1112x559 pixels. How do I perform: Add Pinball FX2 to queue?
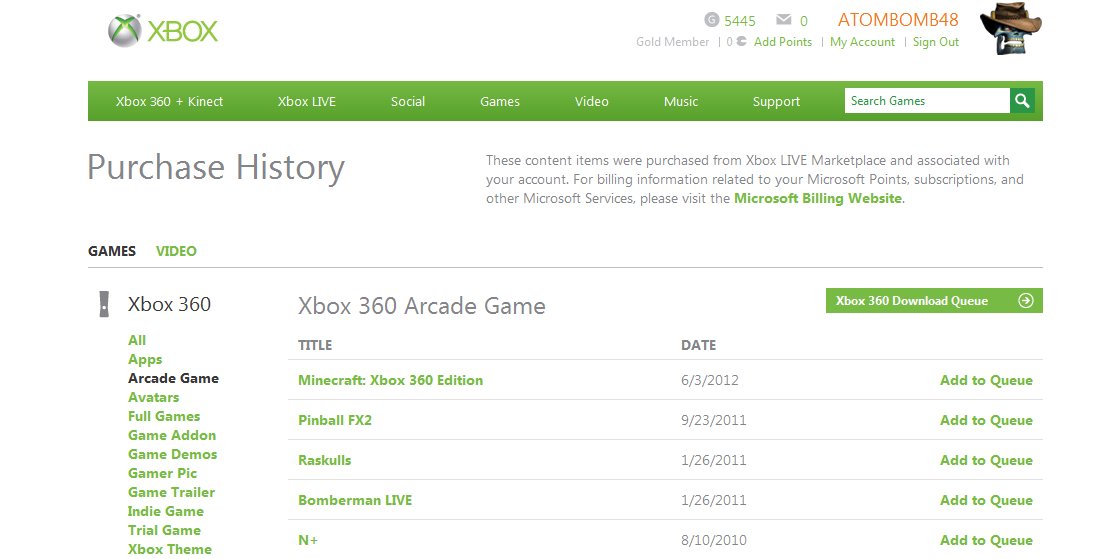click(986, 420)
